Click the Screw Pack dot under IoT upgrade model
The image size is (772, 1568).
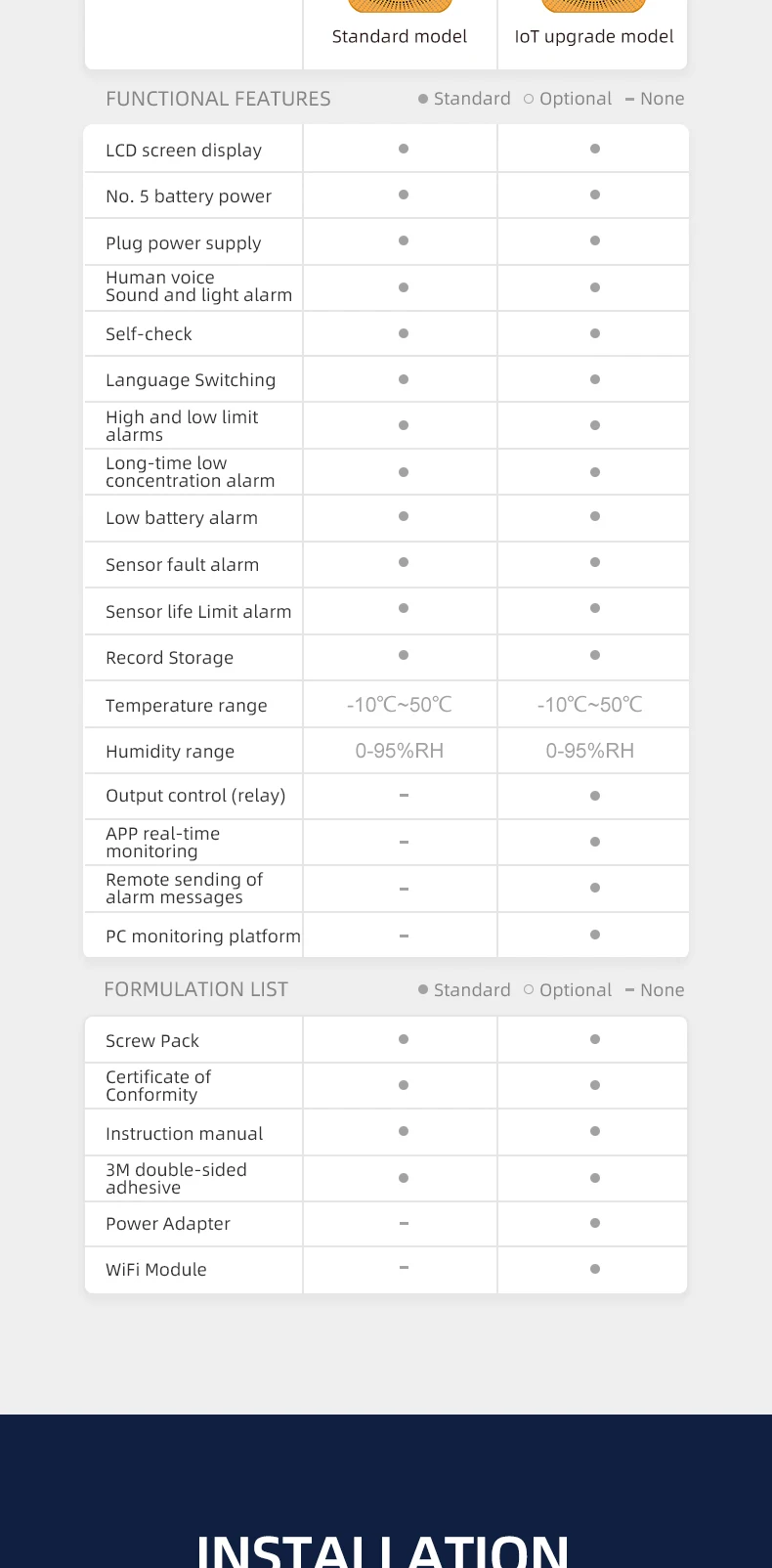[x=595, y=1039]
